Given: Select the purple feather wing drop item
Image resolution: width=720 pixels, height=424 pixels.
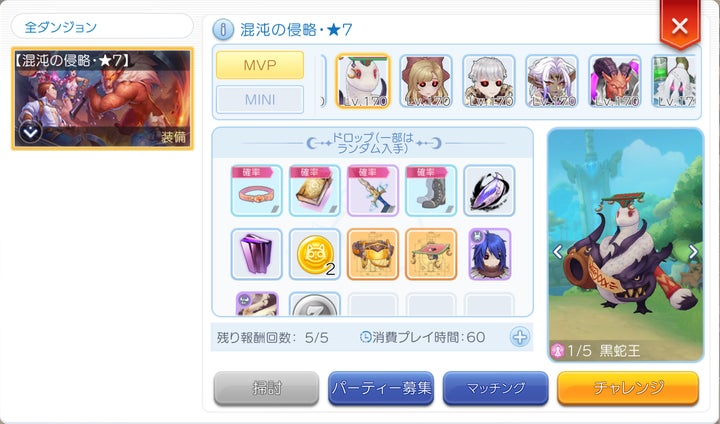Looking at the screenshot, I should 489,191.
